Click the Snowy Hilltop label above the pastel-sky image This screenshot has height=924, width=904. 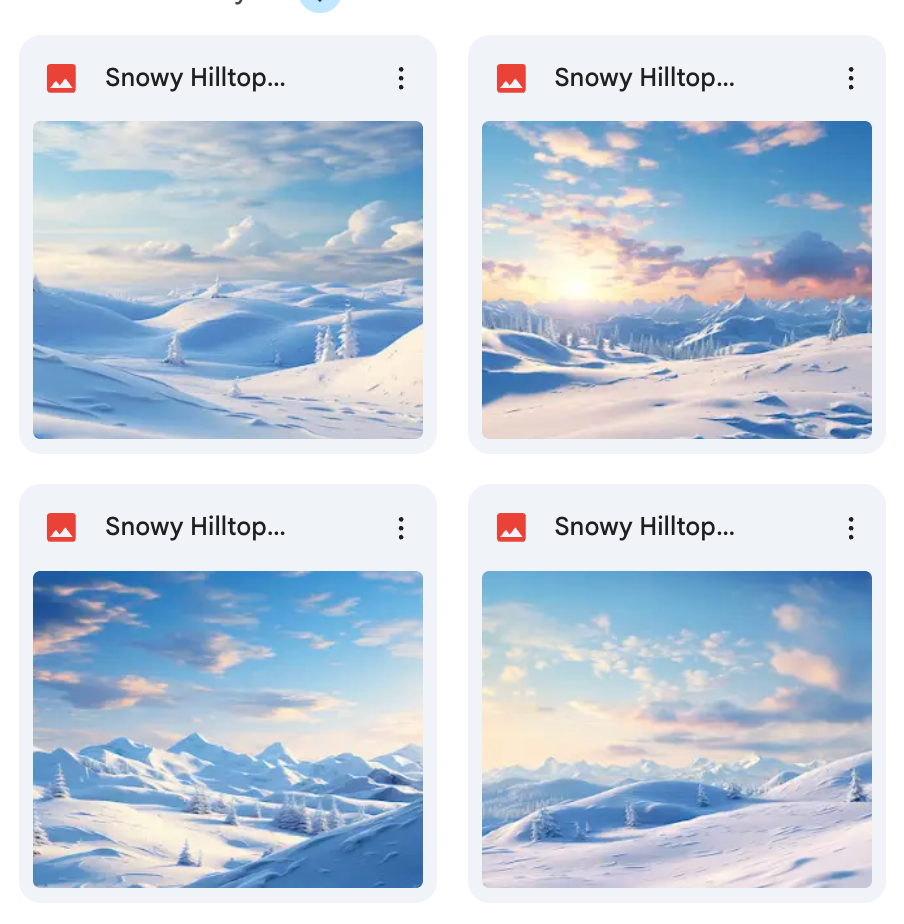pyautogui.click(x=644, y=527)
